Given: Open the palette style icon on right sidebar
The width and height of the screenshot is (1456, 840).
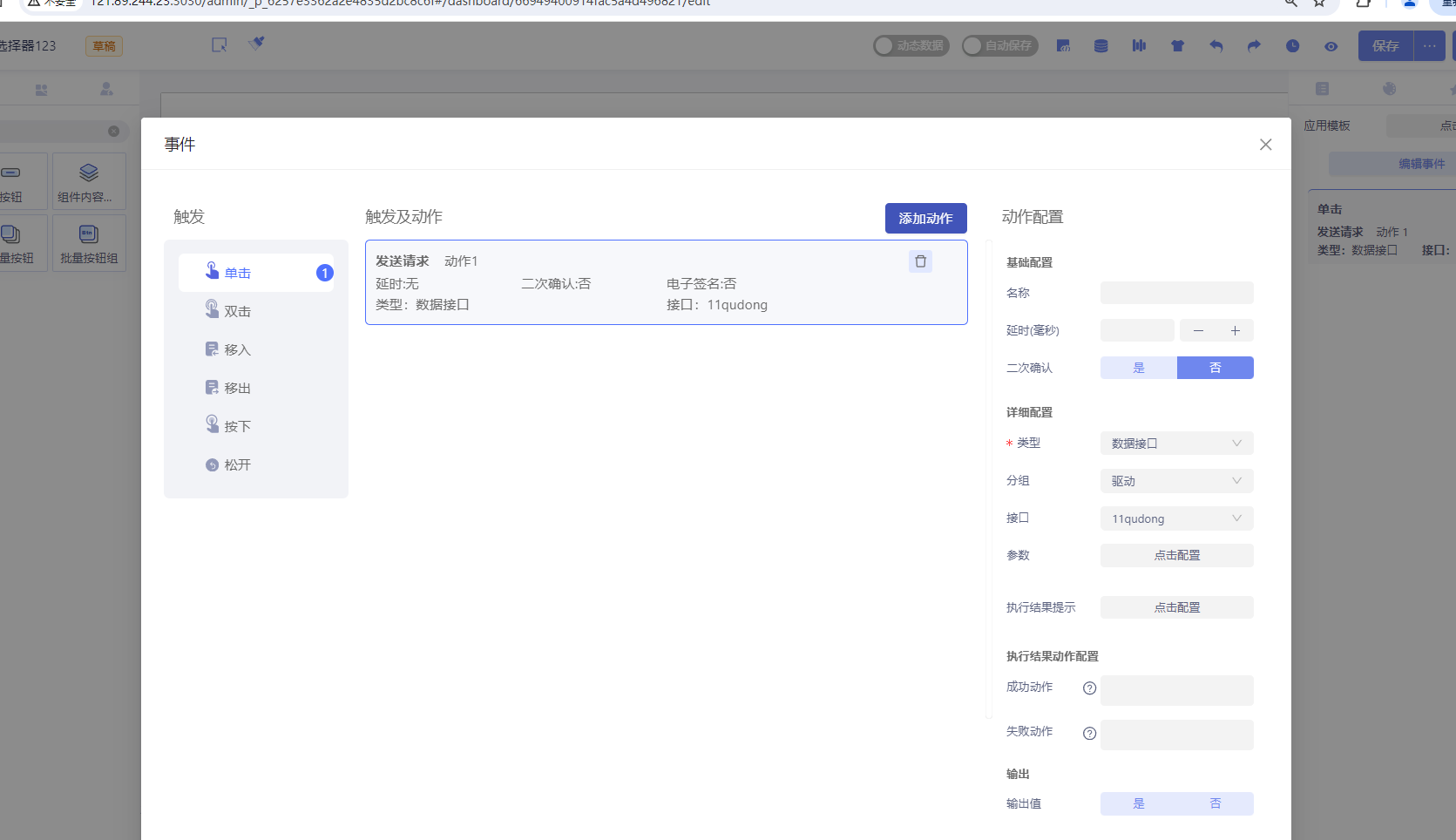Looking at the screenshot, I should click(1390, 89).
